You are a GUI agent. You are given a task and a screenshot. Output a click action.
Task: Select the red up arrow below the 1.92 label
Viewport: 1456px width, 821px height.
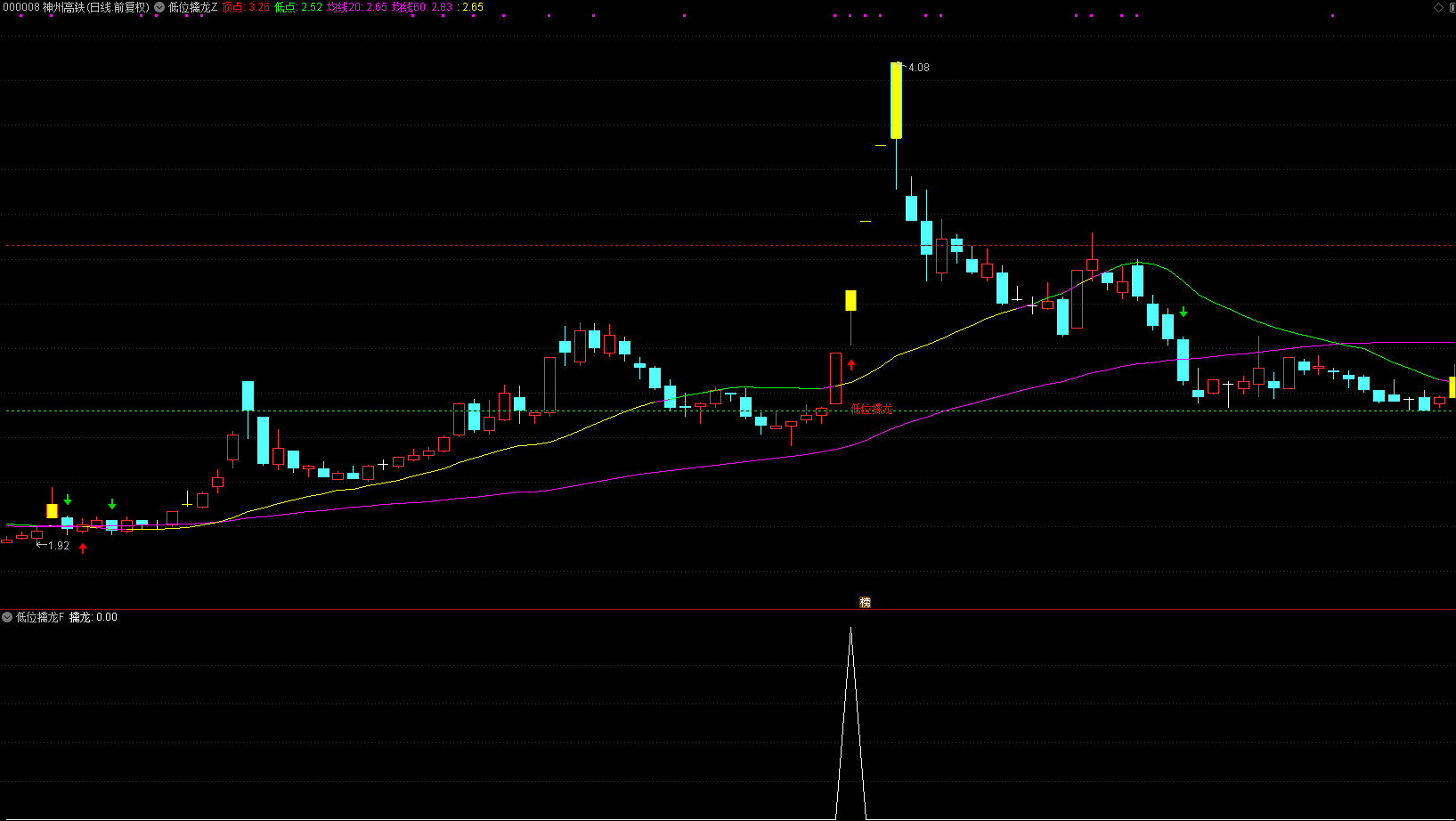(x=83, y=548)
